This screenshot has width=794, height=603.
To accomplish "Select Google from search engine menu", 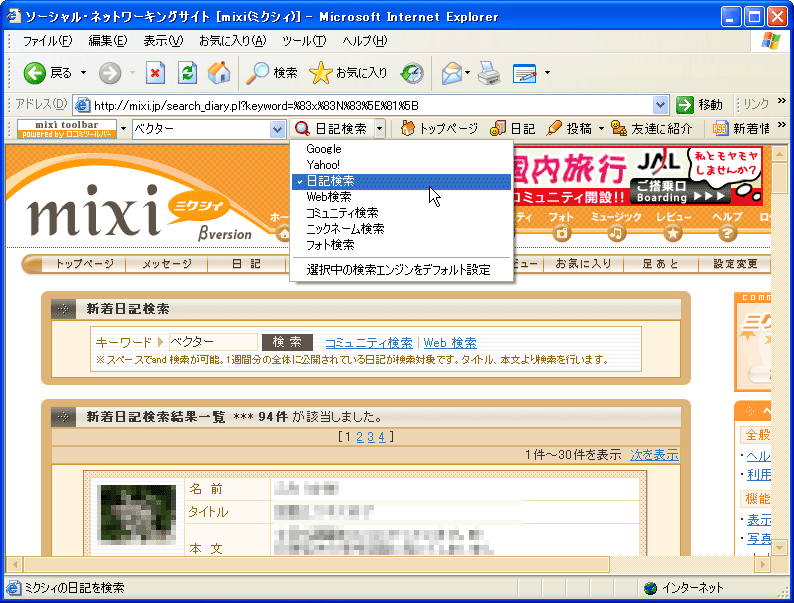I will tap(402, 149).
